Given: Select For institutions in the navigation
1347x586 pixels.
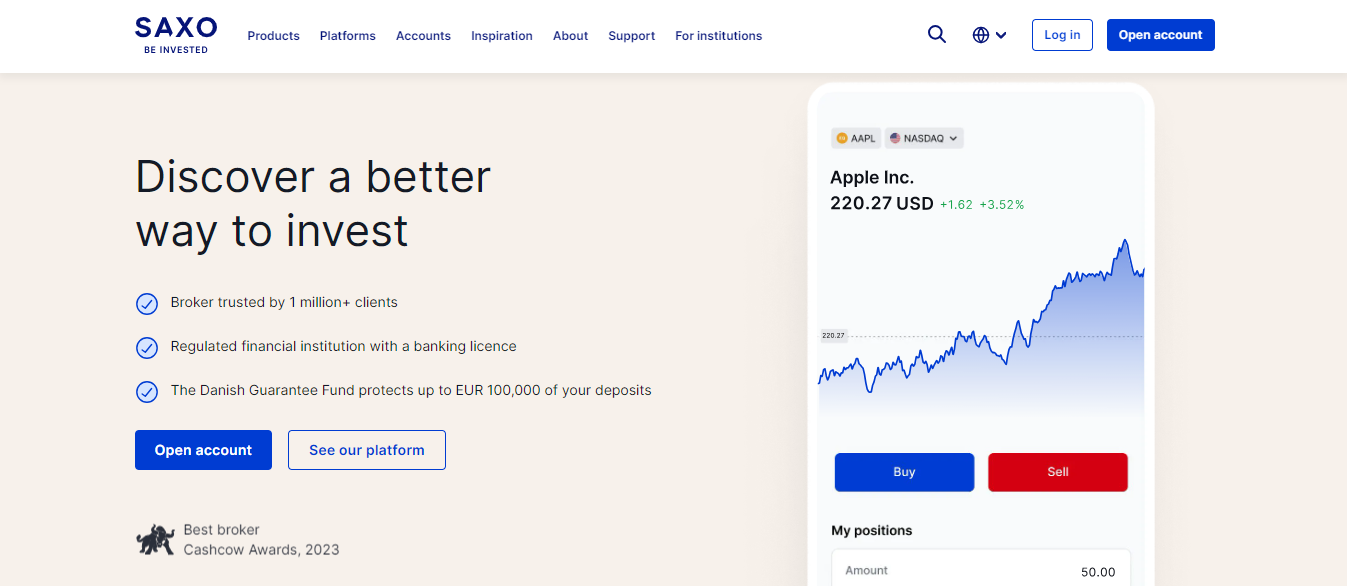Looking at the screenshot, I should tap(718, 35).
